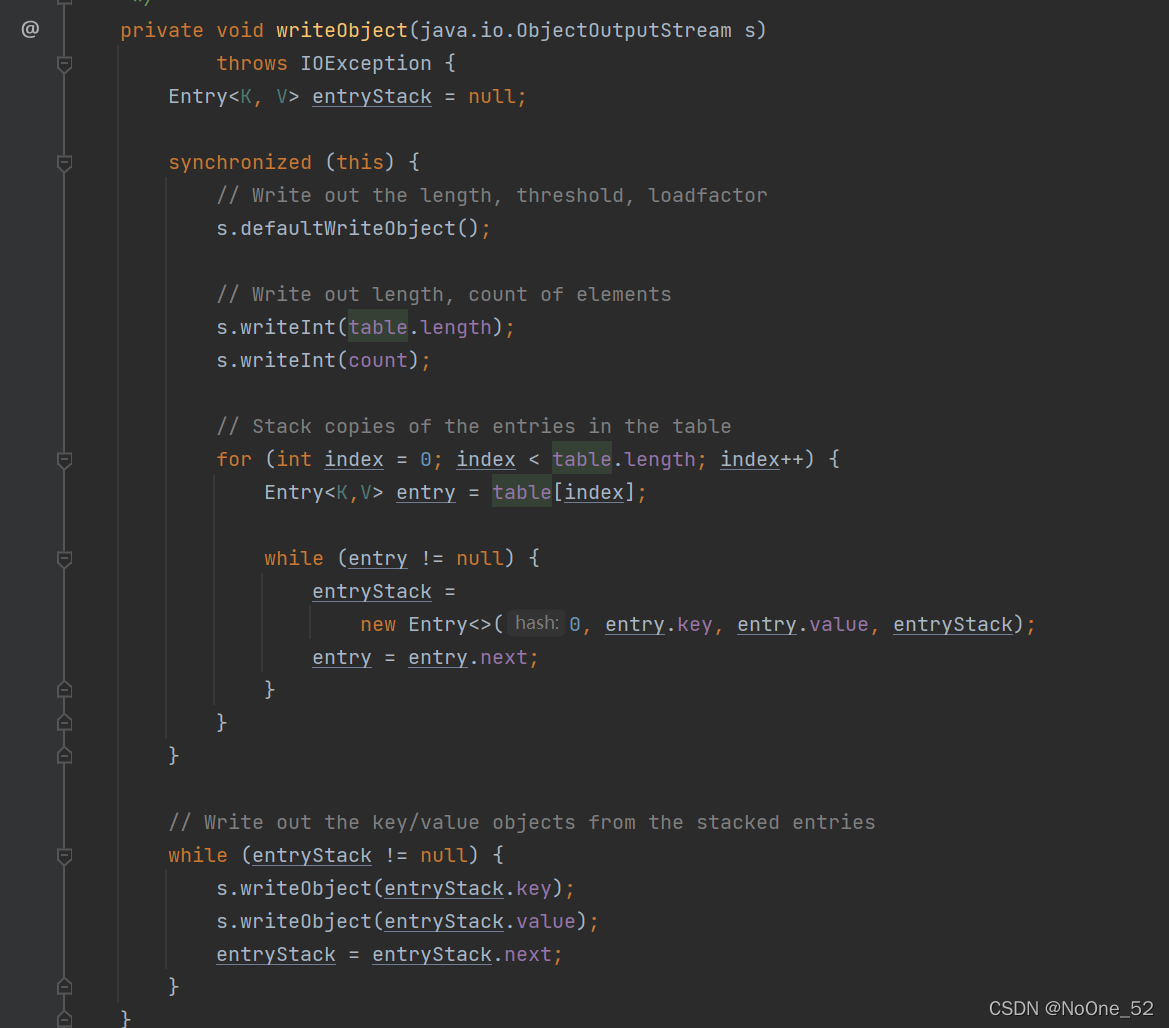Collapse the while (entry != null) fold marker
The width and height of the screenshot is (1169, 1028).
click(x=65, y=559)
